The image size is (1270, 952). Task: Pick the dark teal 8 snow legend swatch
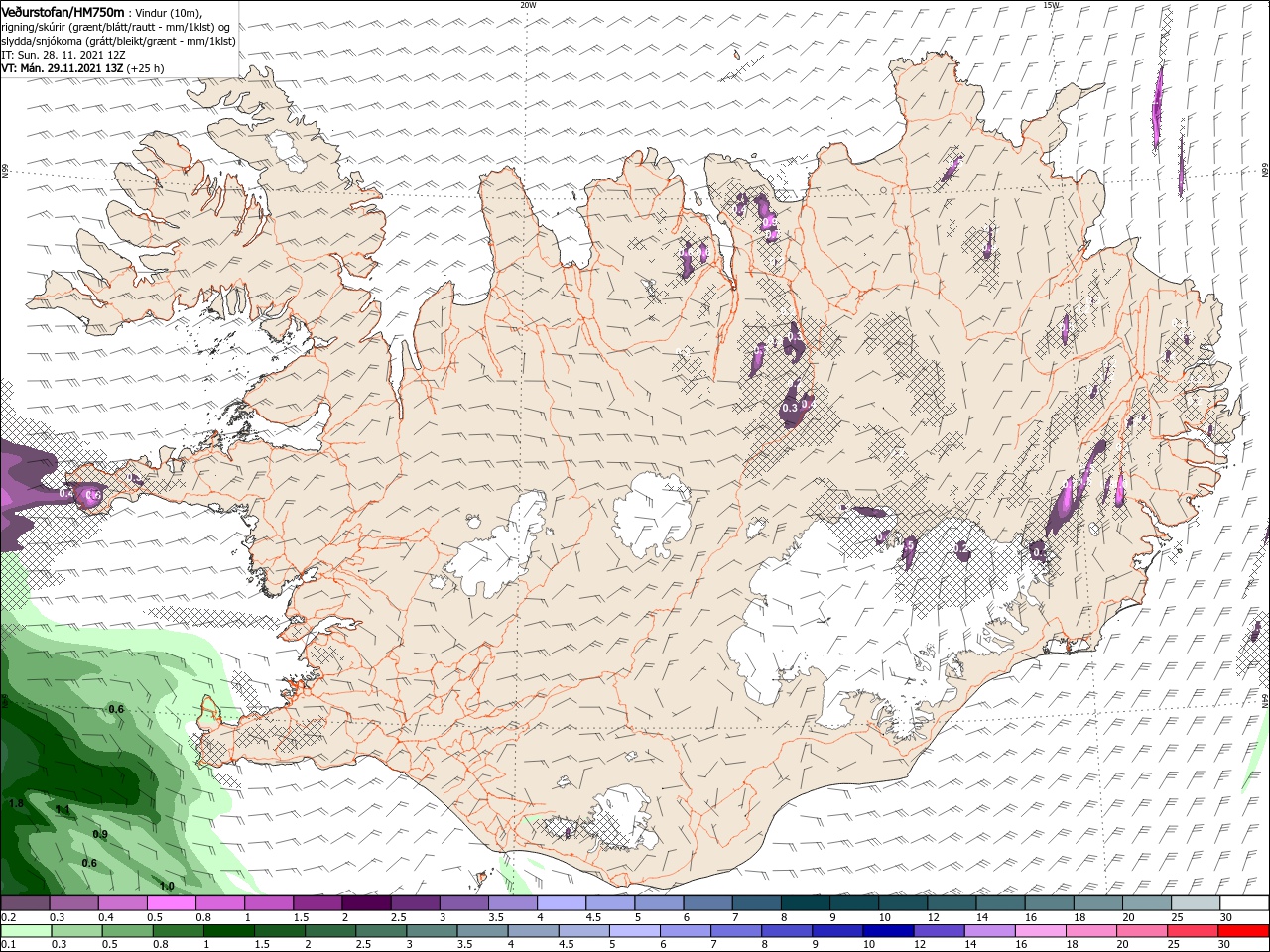coord(806,903)
